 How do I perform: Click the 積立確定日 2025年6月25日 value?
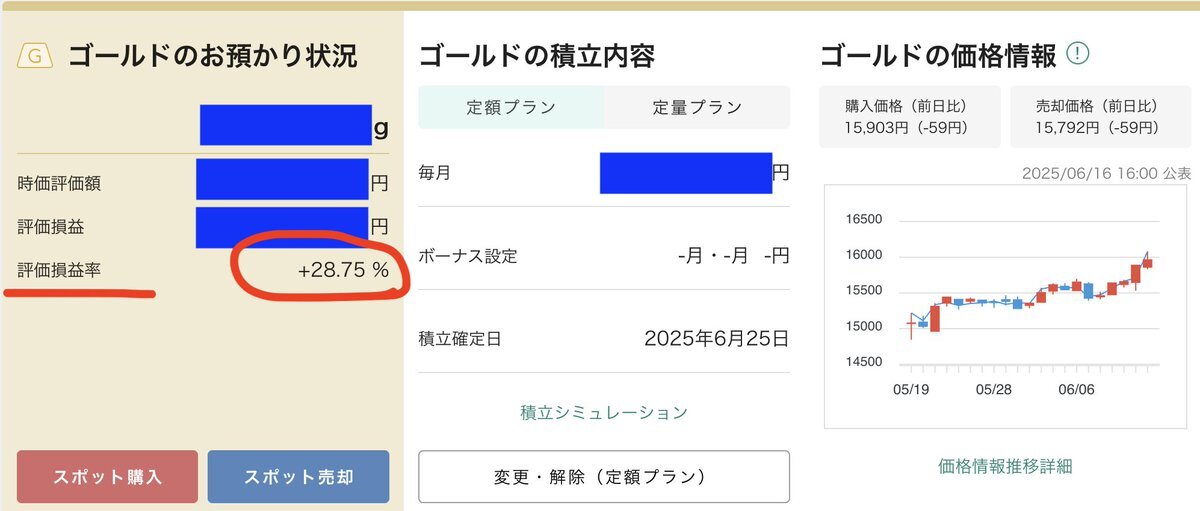pyautogui.click(x=716, y=338)
